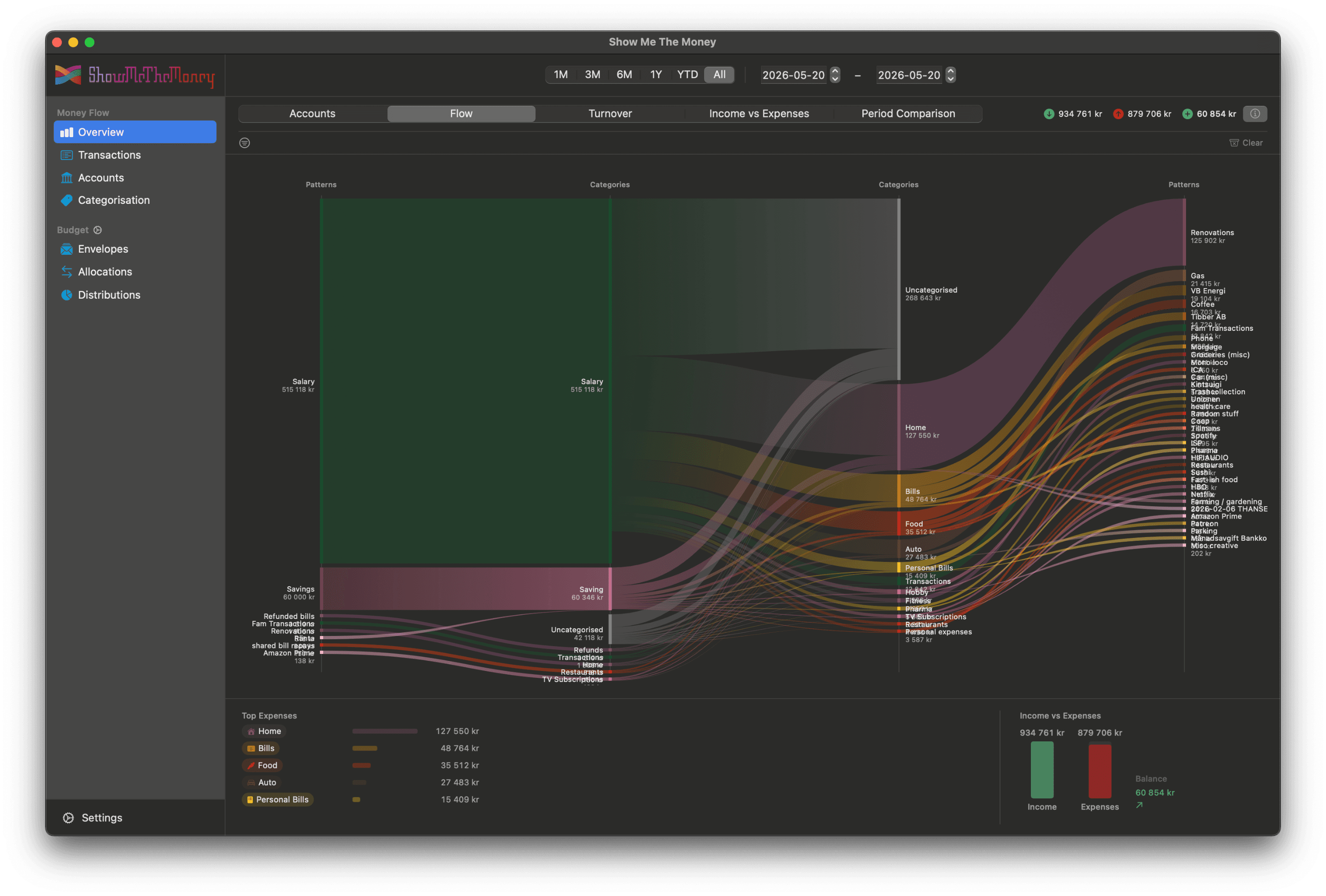Click the start date field
This screenshot has height=896, width=1326.
tap(794, 75)
